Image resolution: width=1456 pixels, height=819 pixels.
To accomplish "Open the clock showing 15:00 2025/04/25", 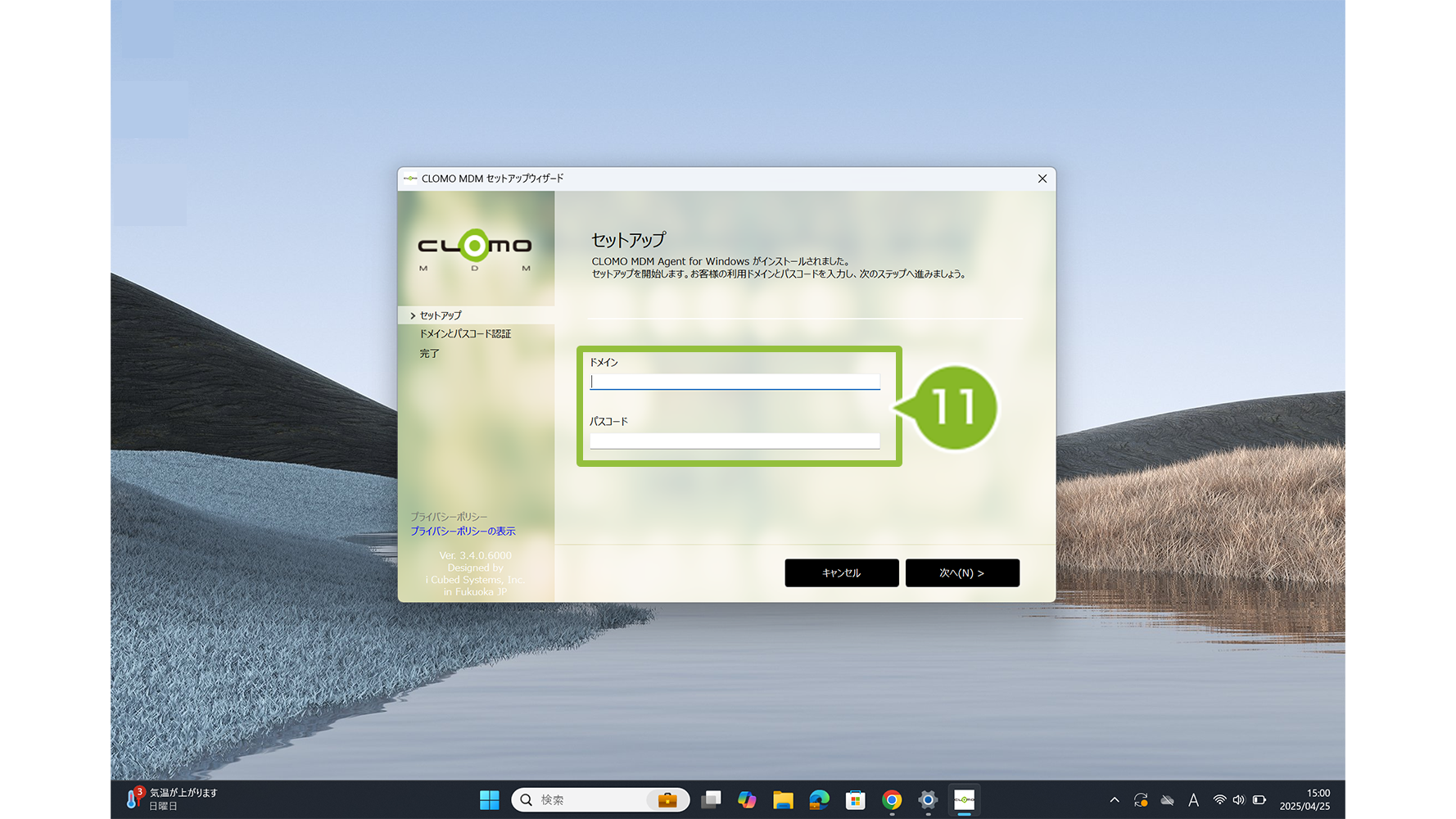I will pos(1305,800).
